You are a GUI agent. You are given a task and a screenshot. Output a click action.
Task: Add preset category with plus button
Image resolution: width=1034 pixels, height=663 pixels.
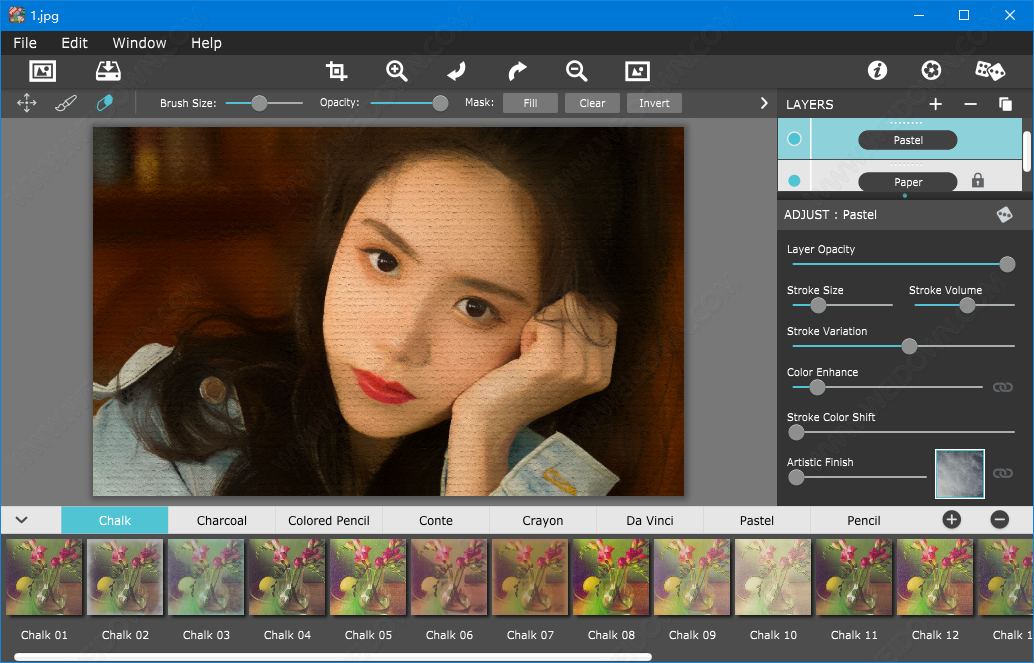tap(951, 520)
